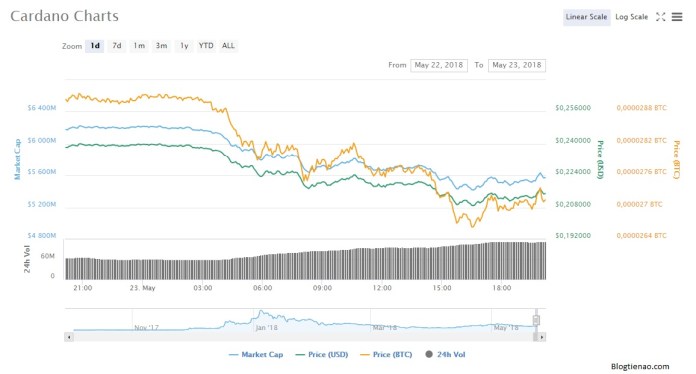Click the 18:00 time axis label
This screenshot has height=374, width=696.
pos(502,288)
